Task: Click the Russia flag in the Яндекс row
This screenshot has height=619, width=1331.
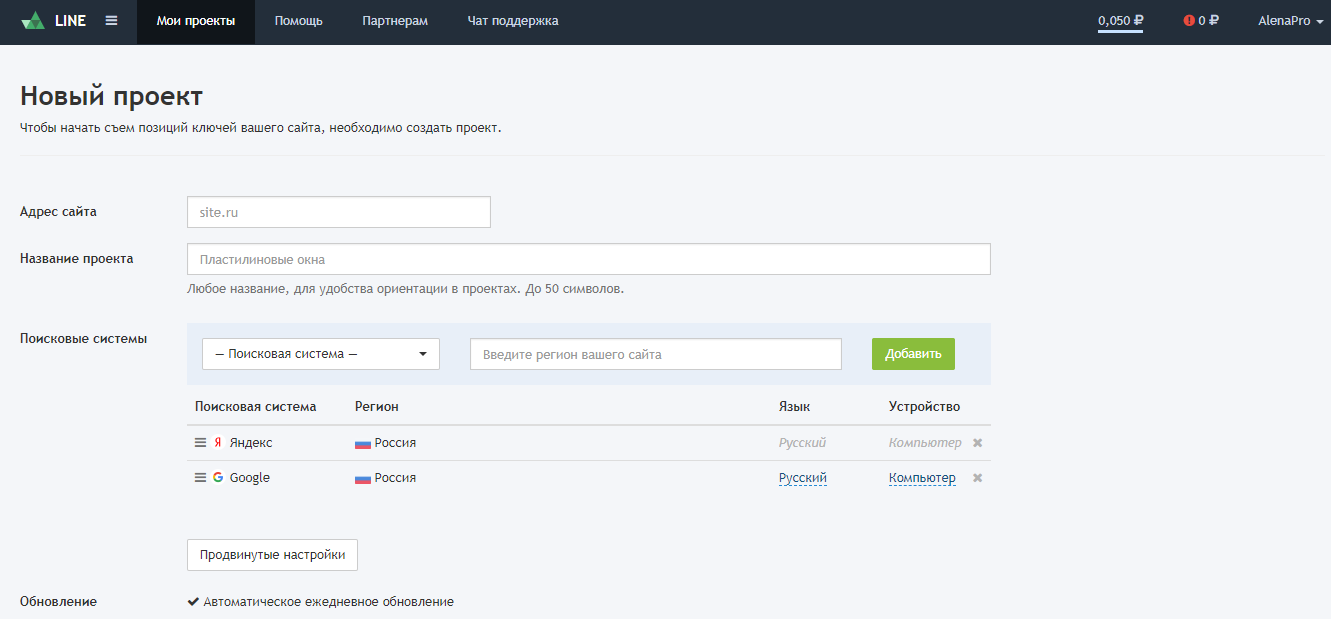Action: pyautogui.click(x=362, y=441)
